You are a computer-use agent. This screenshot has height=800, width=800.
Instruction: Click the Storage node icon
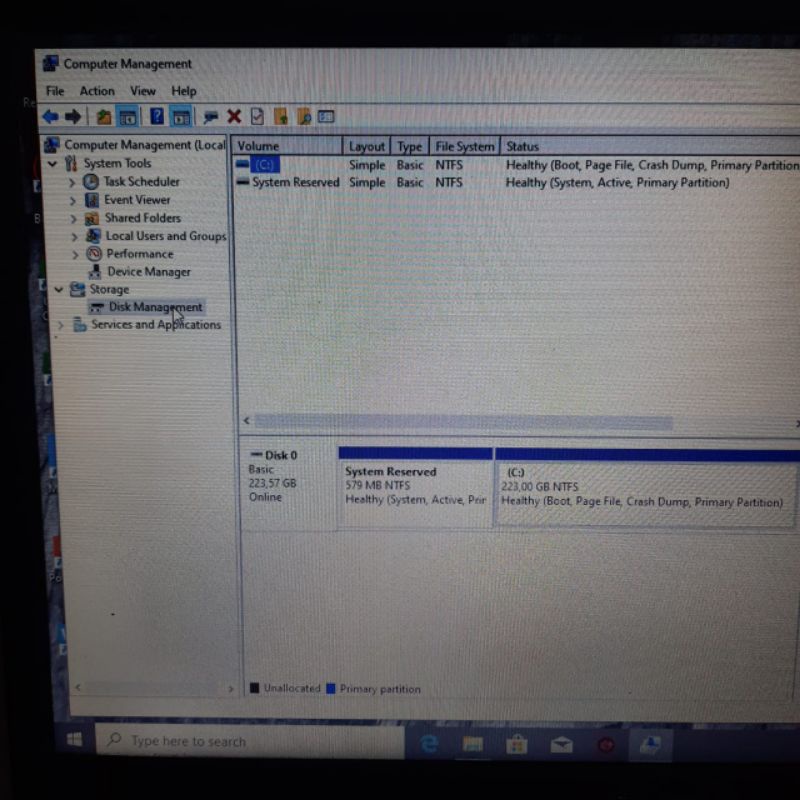click(78, 289)
